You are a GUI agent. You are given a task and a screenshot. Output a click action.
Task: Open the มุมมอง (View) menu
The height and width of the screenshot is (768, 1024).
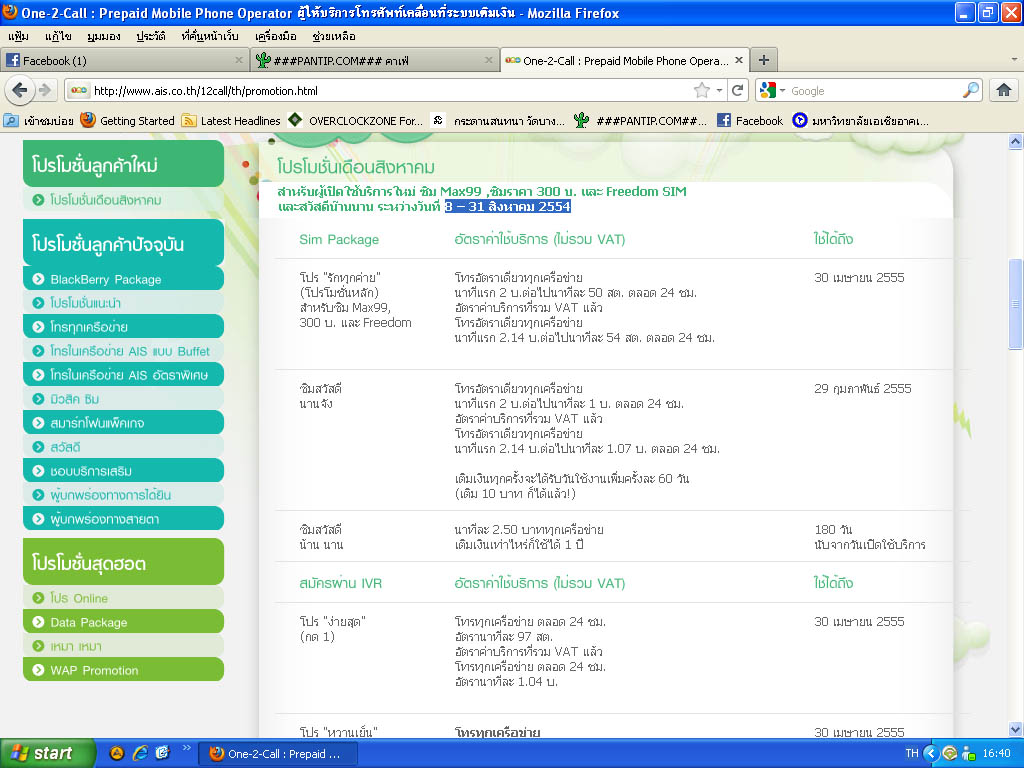coord(104,36)
